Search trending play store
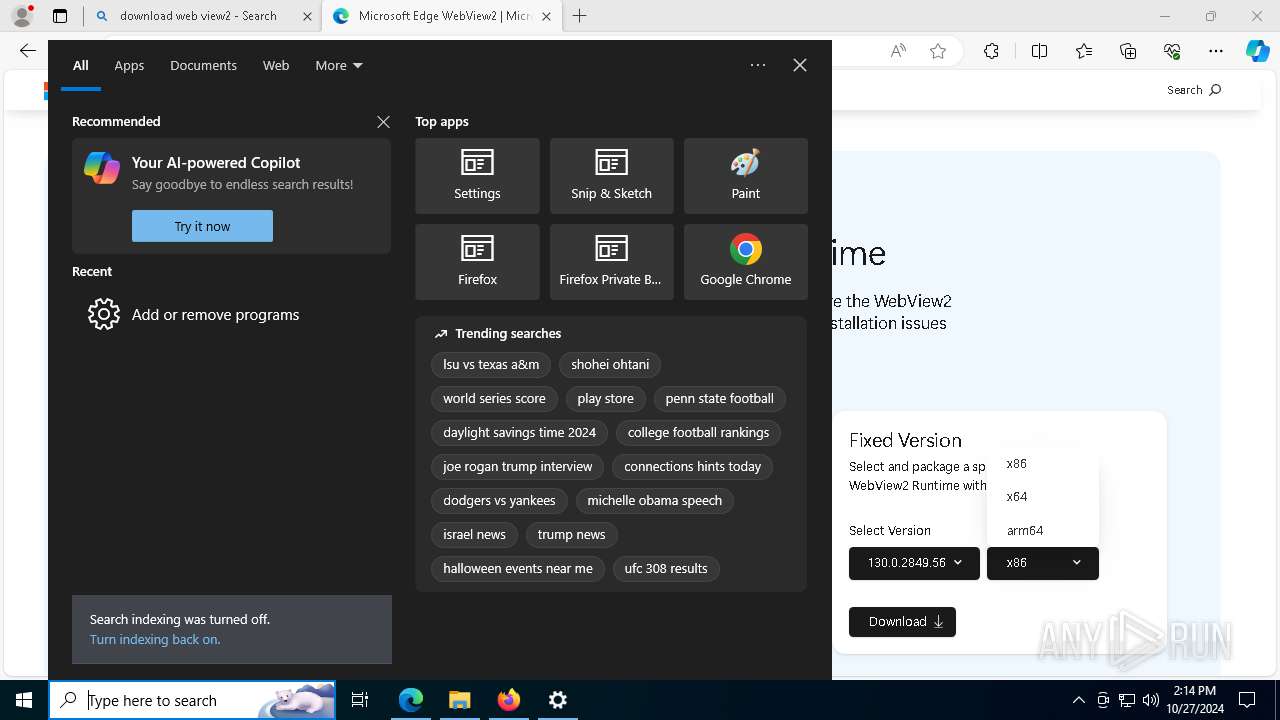 [605, 398]
